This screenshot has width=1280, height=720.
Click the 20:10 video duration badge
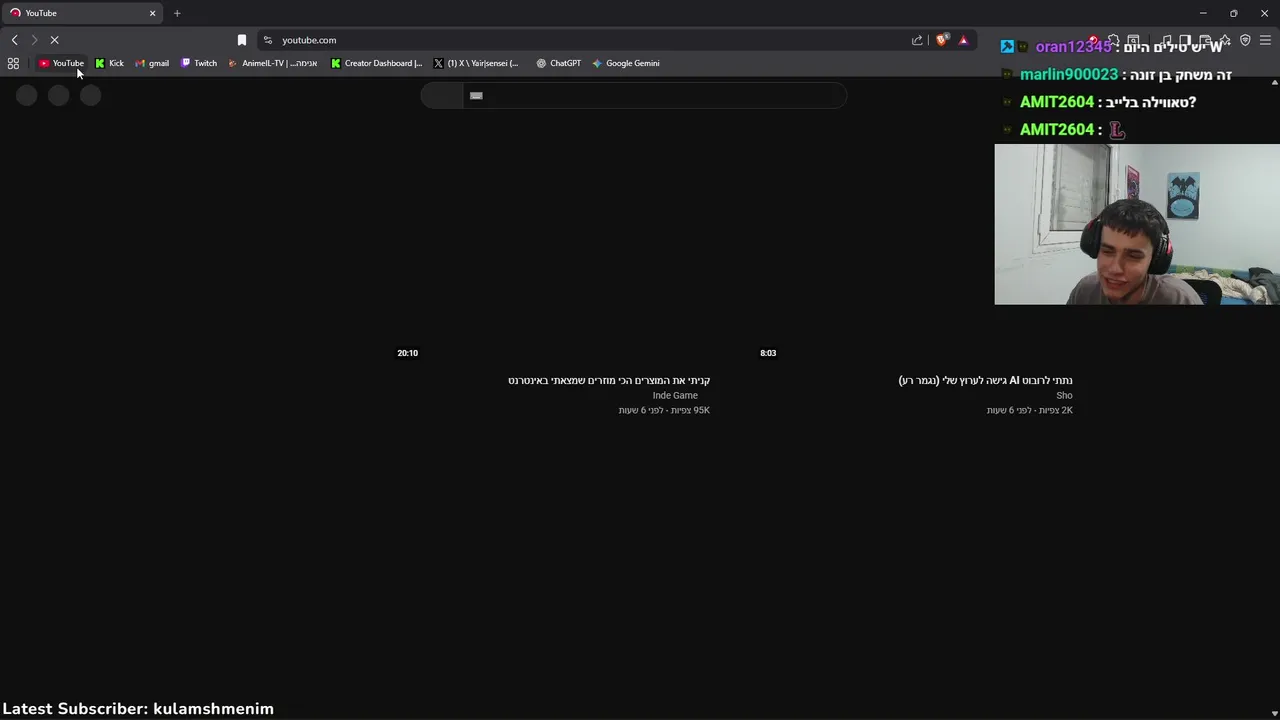point(407,353)
